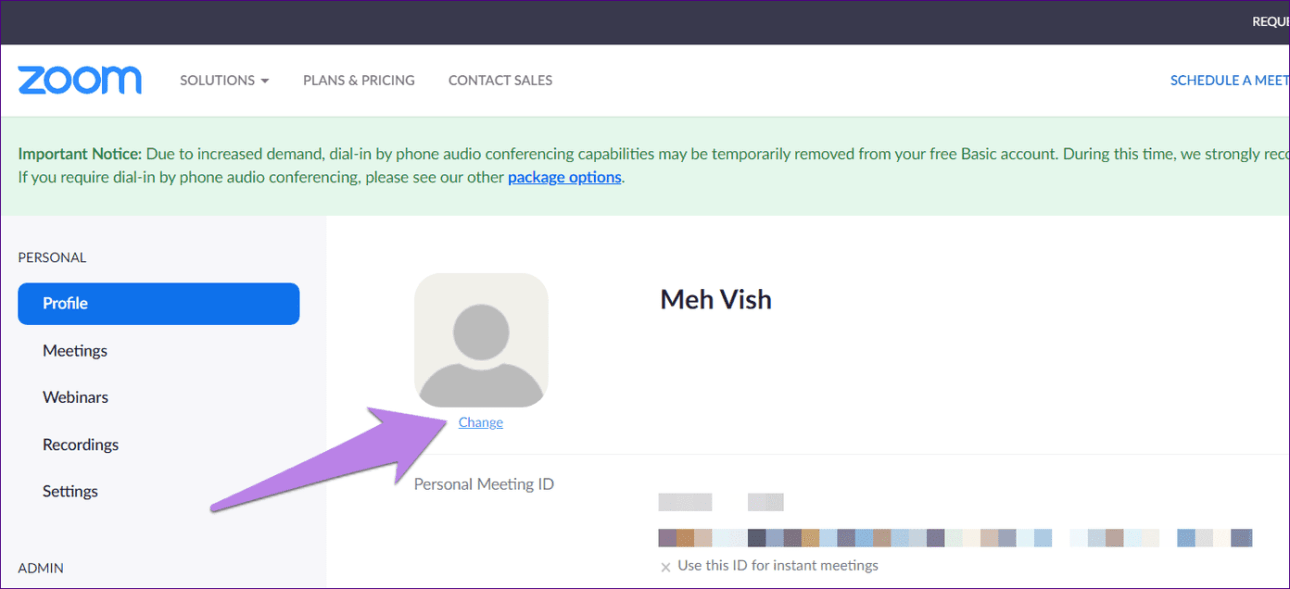Select Profile in the sidebar
1290x589 pixels.
click(158, 304)
